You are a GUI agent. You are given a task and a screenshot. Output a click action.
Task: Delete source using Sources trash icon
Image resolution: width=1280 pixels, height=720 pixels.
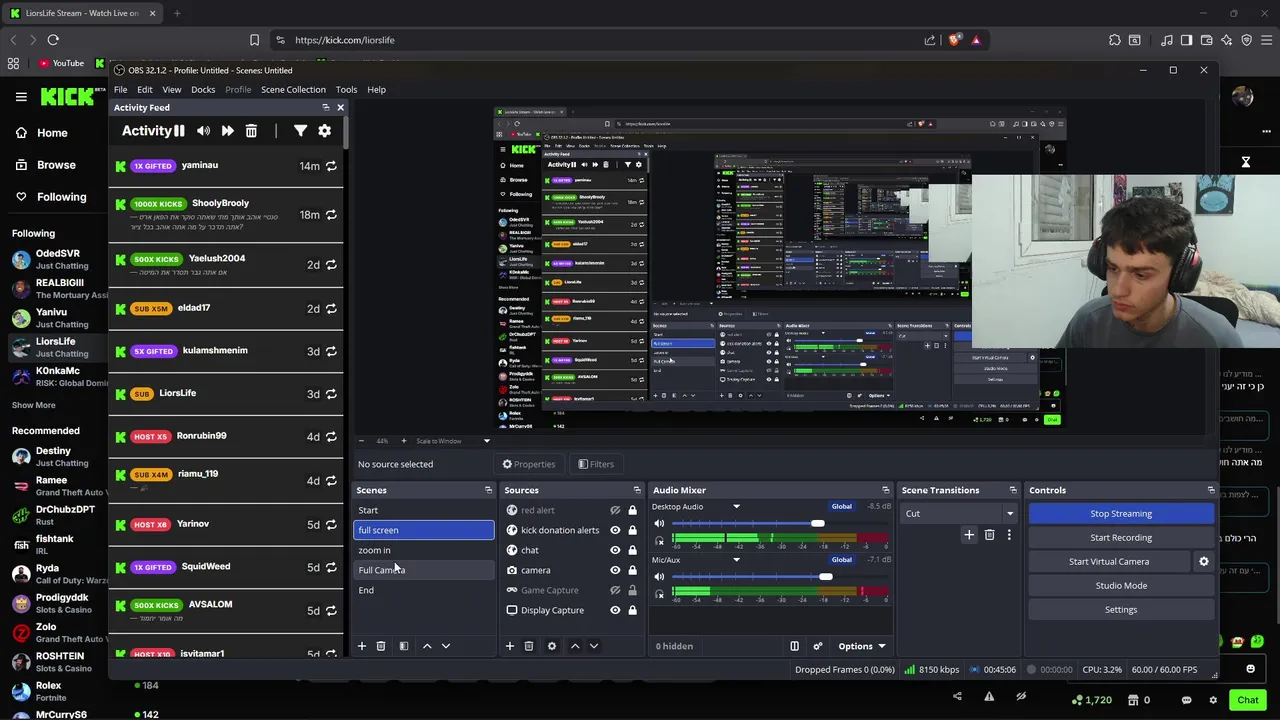[x=529, y=646]
